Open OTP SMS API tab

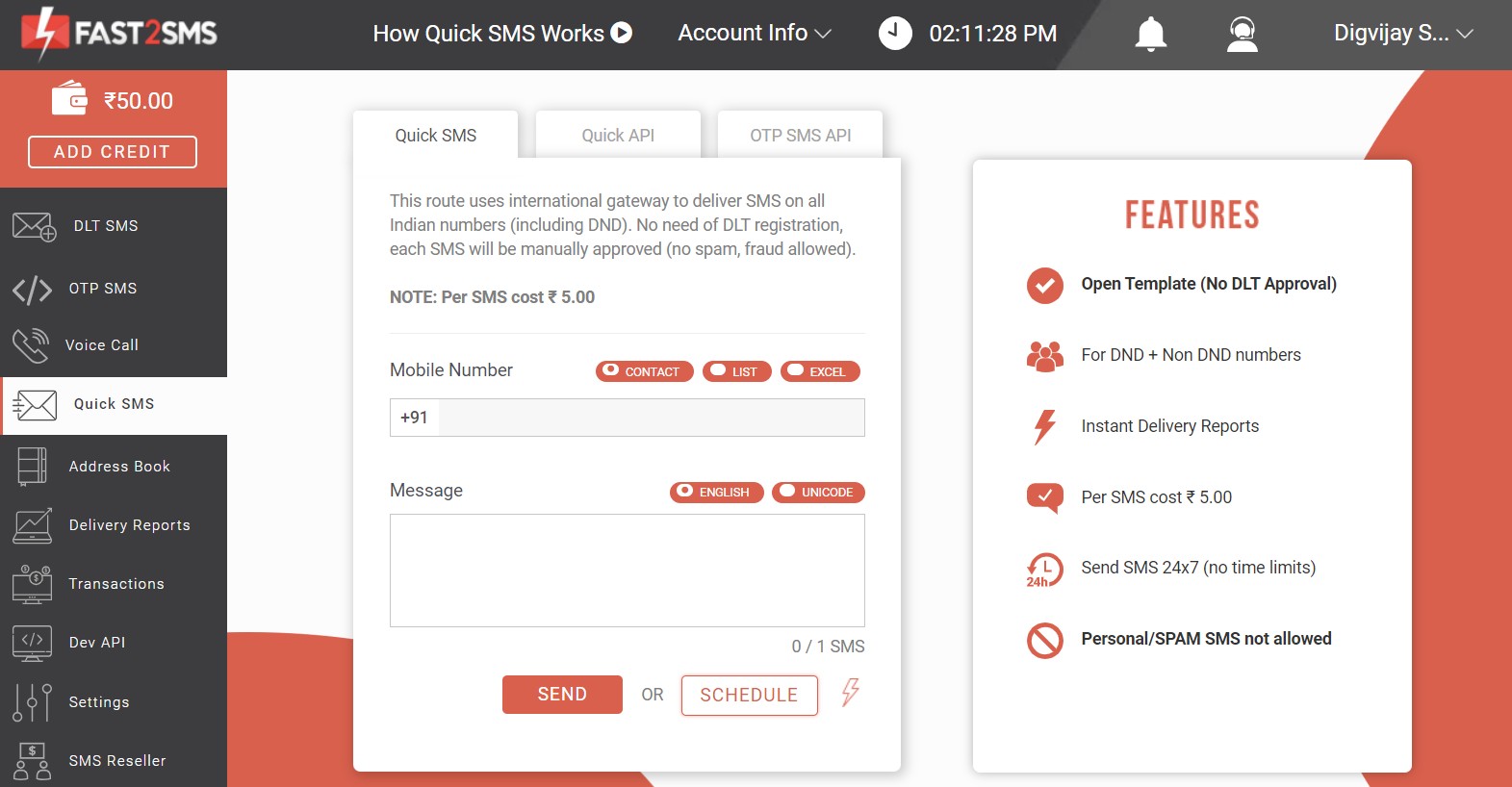coord(800,136)
